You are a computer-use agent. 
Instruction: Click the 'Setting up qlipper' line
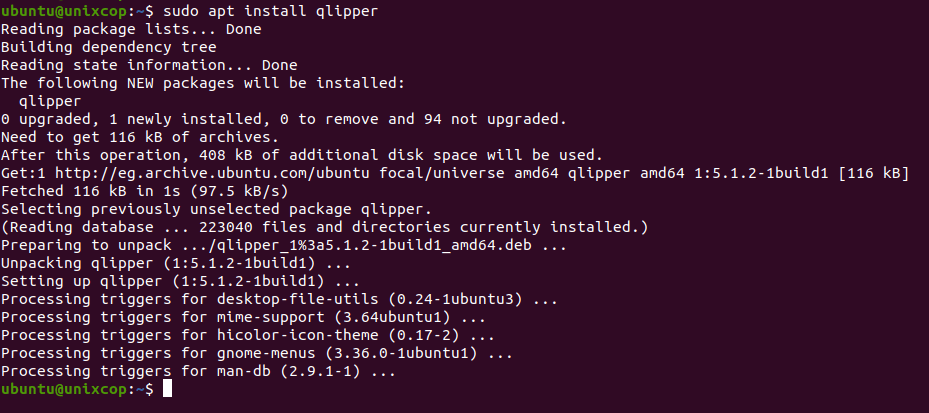pos(180,281)
